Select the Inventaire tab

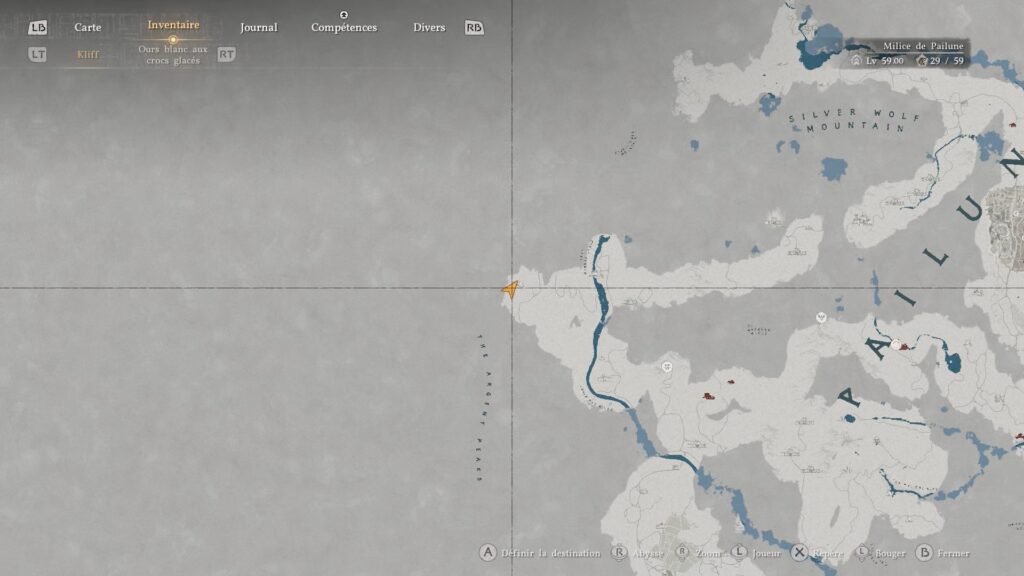[173, 25]
